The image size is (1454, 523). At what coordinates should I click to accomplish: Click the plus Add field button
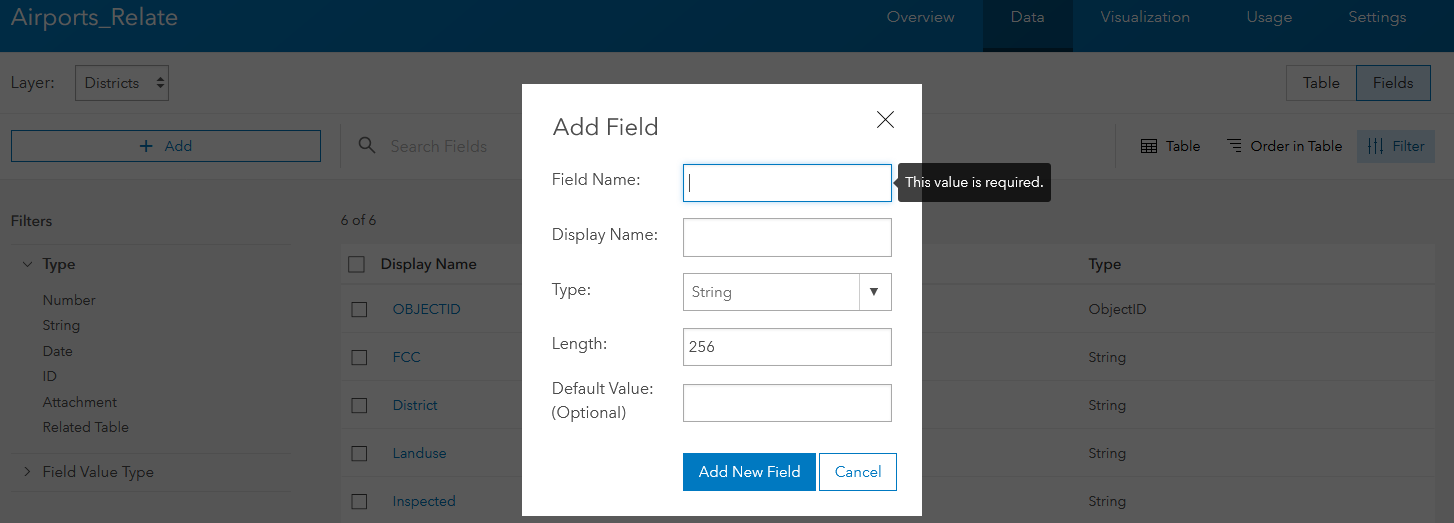[166, 146]
